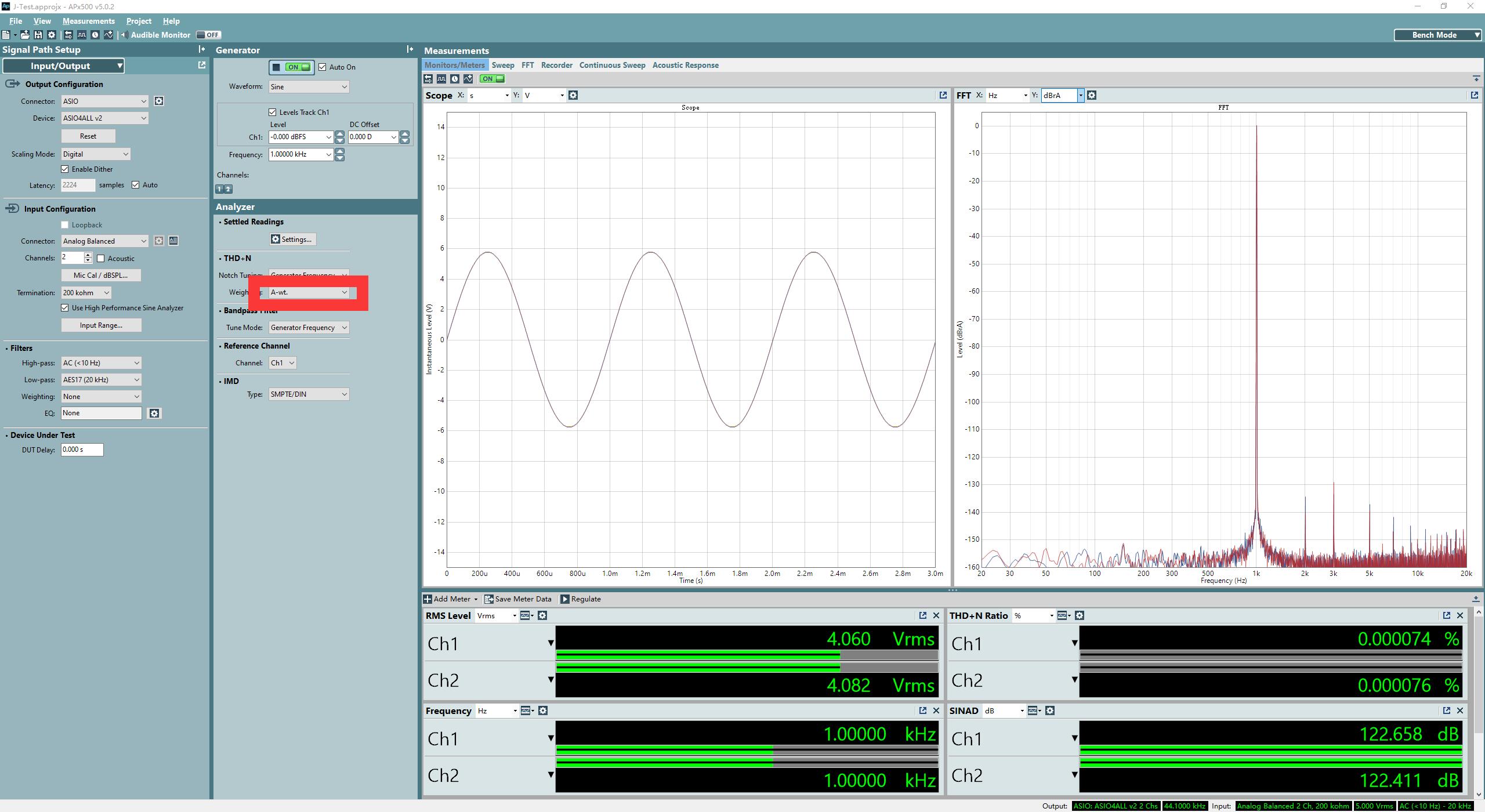
Task: Open THD+N Ratio meter settings gear
Action: tap(1080, 615)
